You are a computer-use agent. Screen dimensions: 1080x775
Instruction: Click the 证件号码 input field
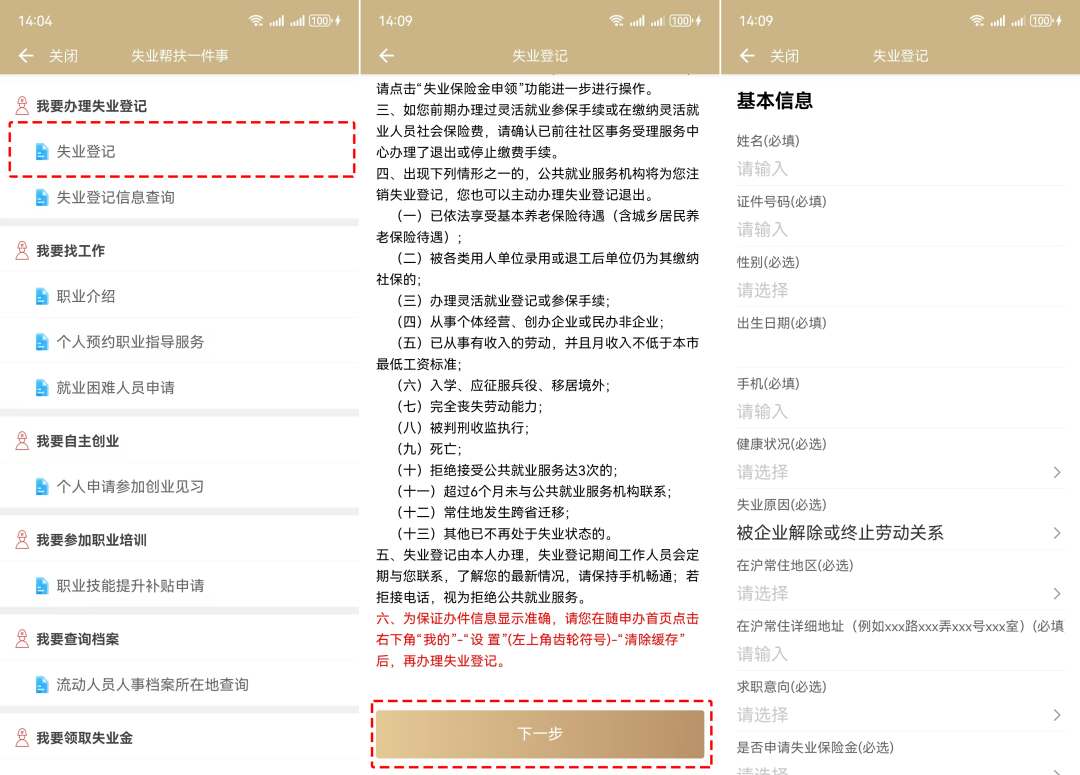click(898, 230)
